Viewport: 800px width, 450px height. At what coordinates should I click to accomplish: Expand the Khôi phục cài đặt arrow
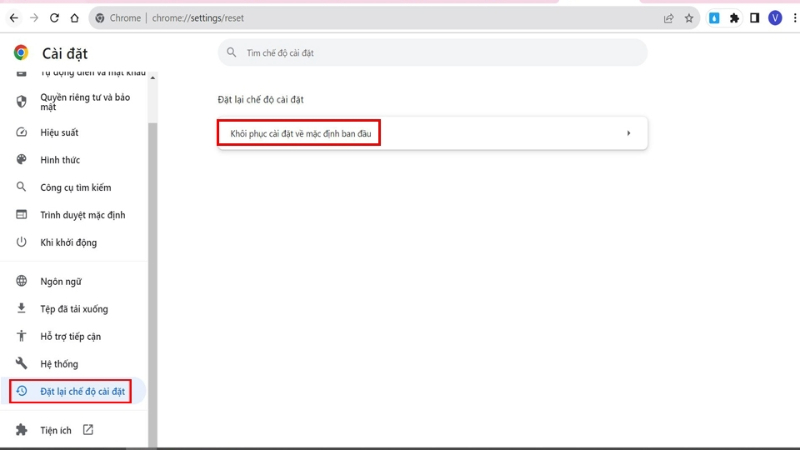tap(629, 133)
